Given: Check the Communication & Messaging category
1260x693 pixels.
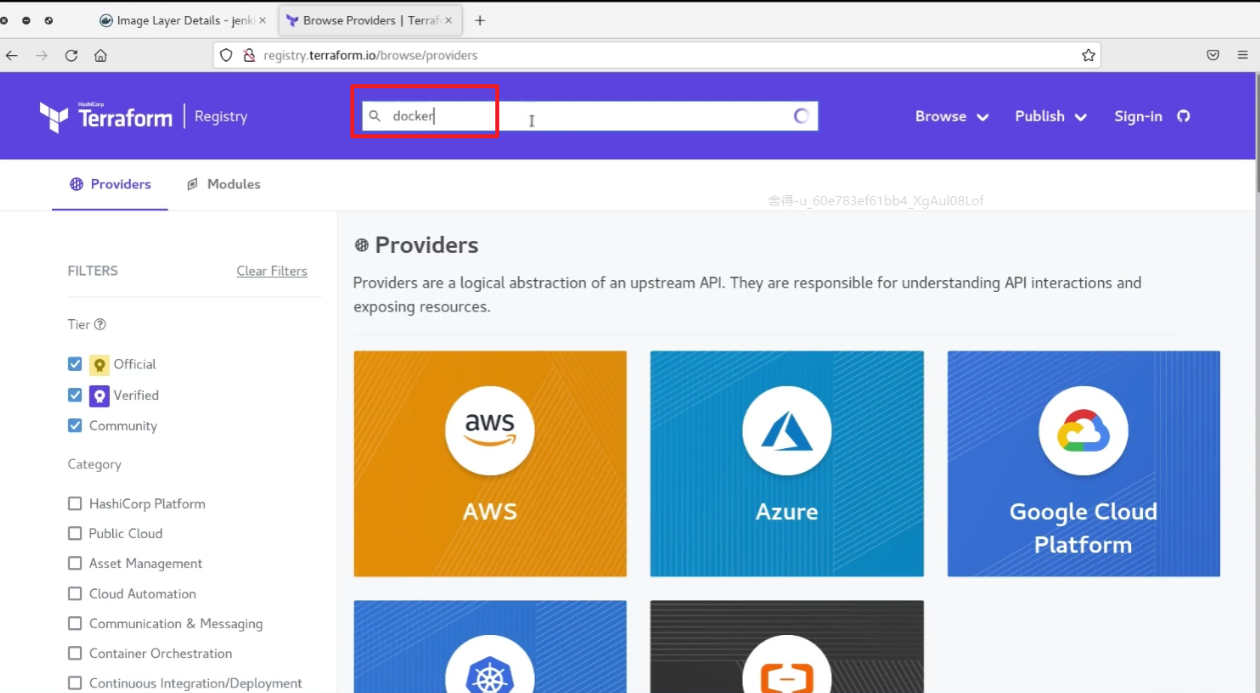Looking at the screenshot, I should [75, 623].
